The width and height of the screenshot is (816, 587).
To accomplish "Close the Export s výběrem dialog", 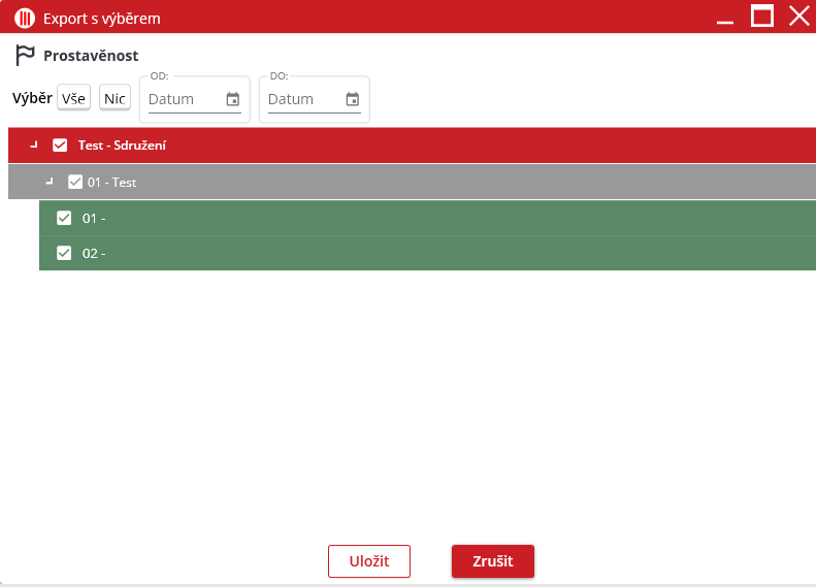I will click(x=799, y=16).
